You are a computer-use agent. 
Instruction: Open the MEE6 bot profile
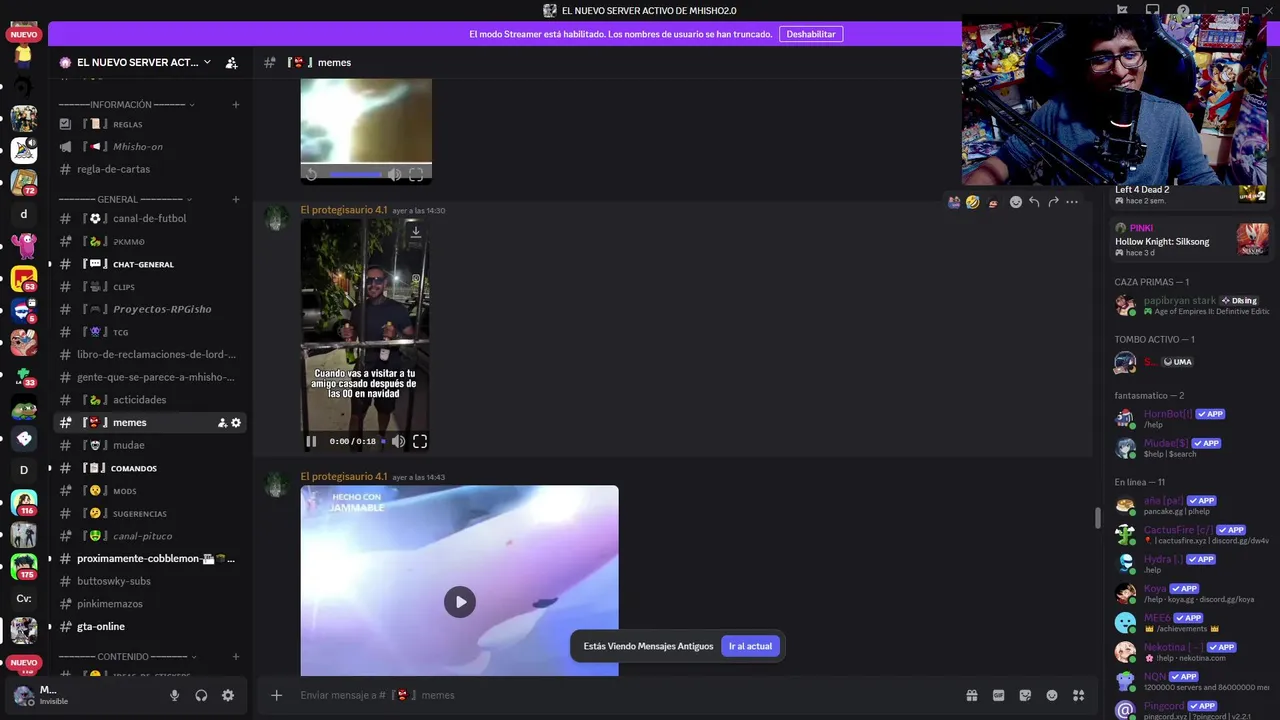pos(1190,623)
